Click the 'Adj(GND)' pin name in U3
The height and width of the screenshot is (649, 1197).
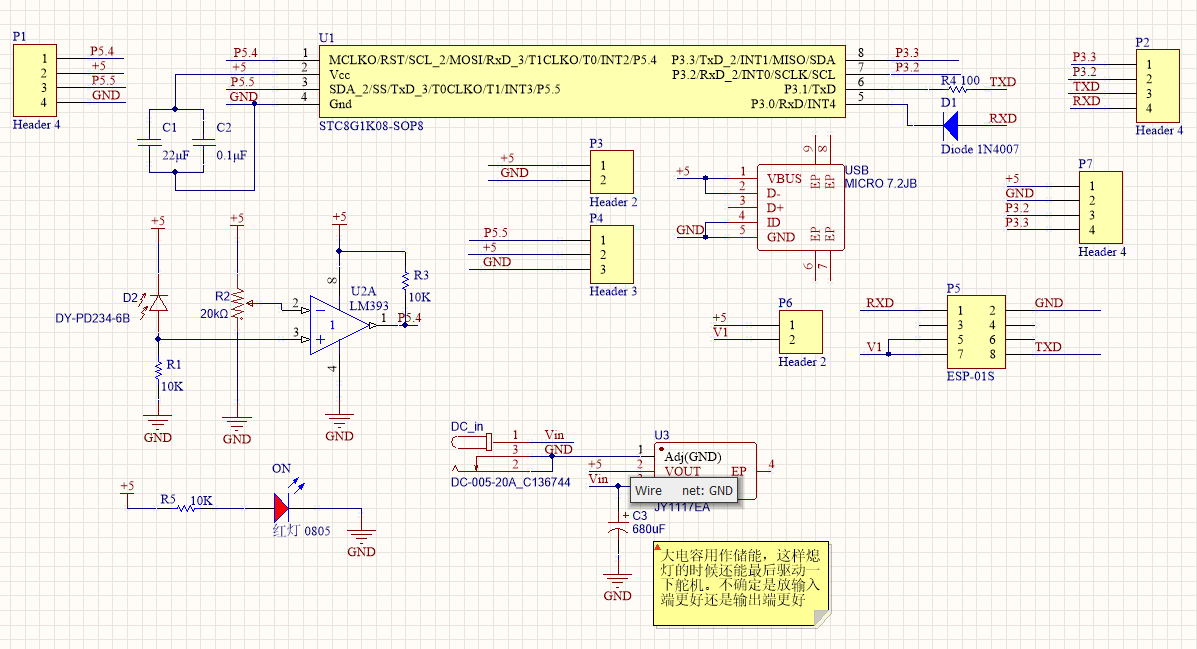692,457
